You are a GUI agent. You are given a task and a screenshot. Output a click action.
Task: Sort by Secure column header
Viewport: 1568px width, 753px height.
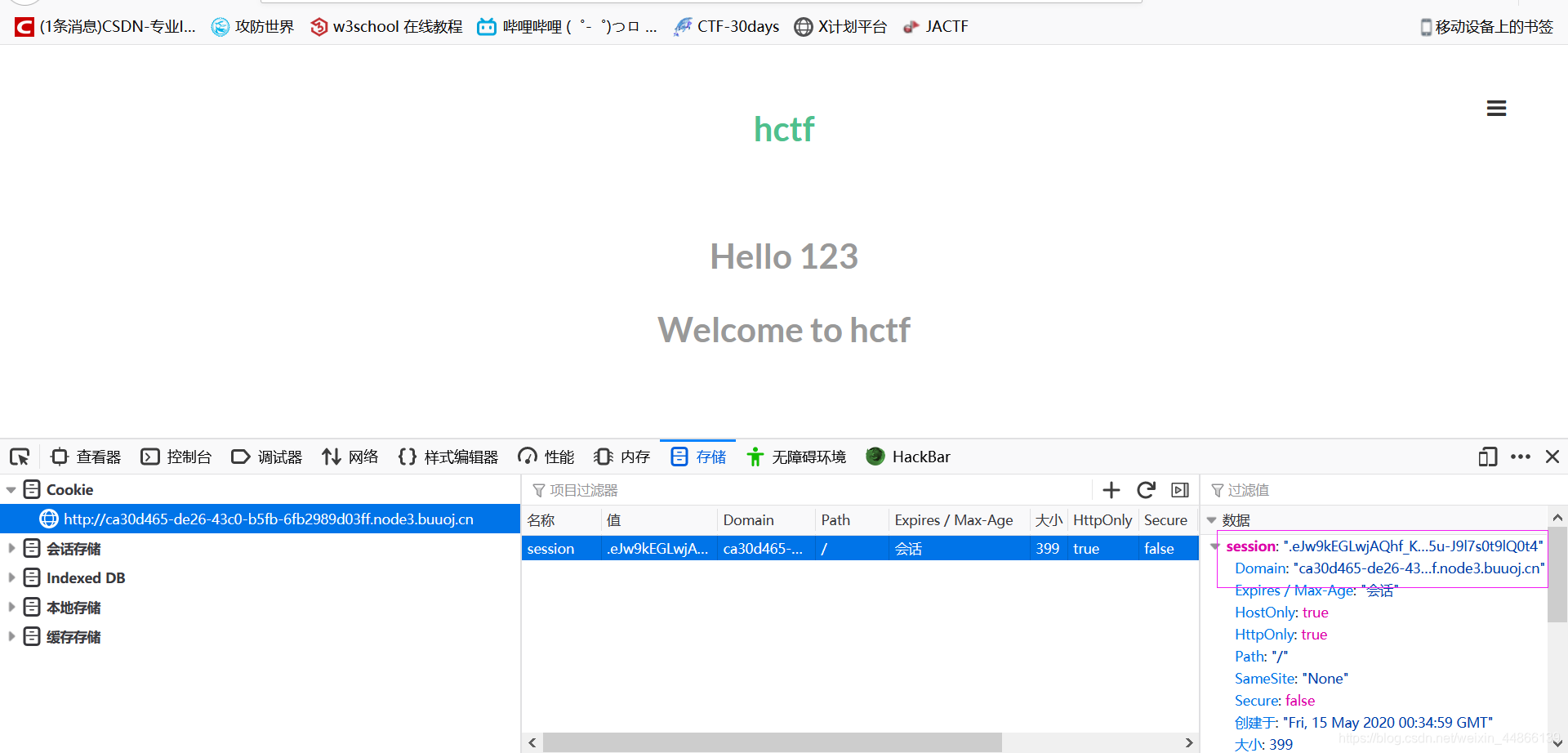tap(1168, 520)
